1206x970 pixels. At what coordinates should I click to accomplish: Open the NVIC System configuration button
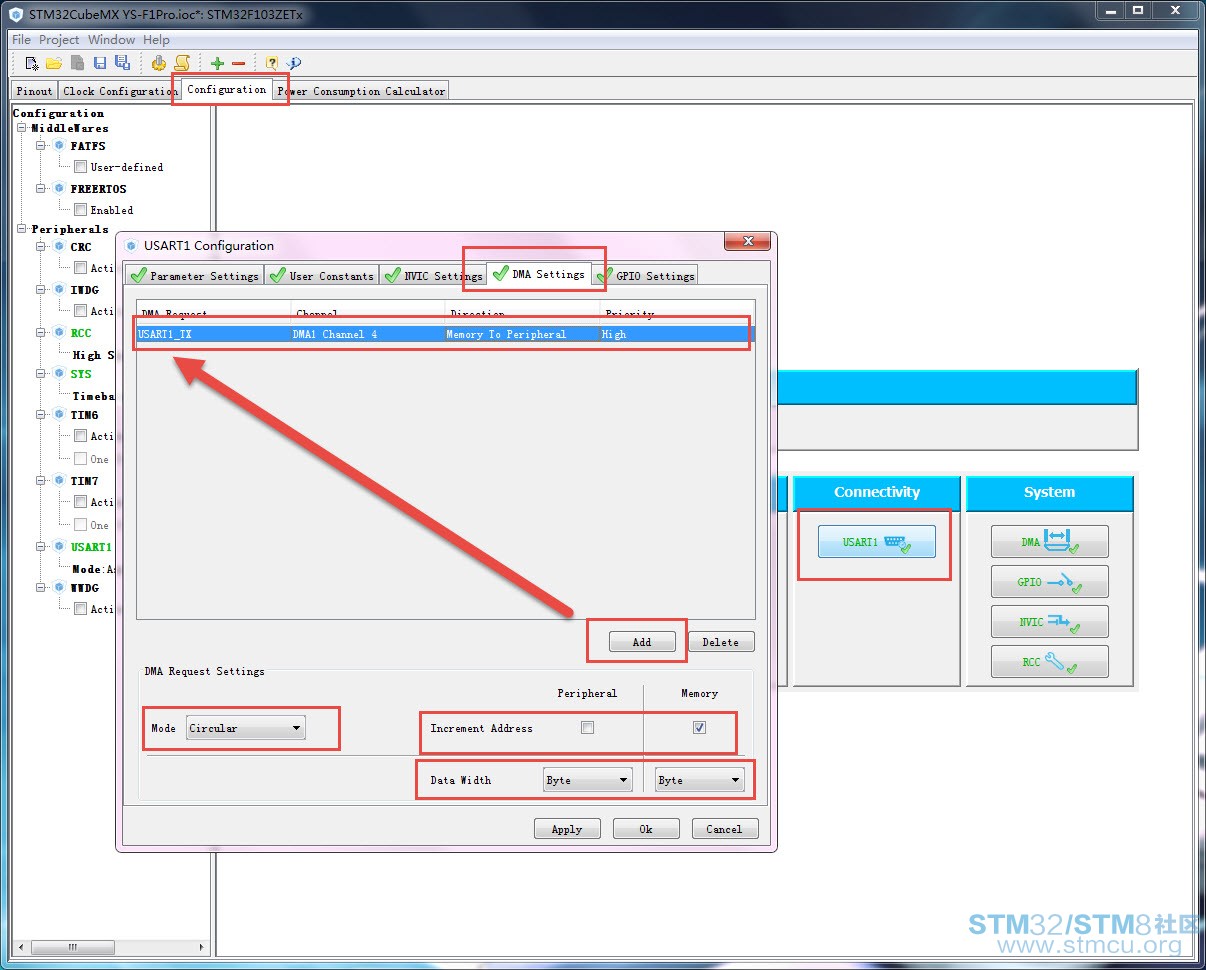[1050, 622]
